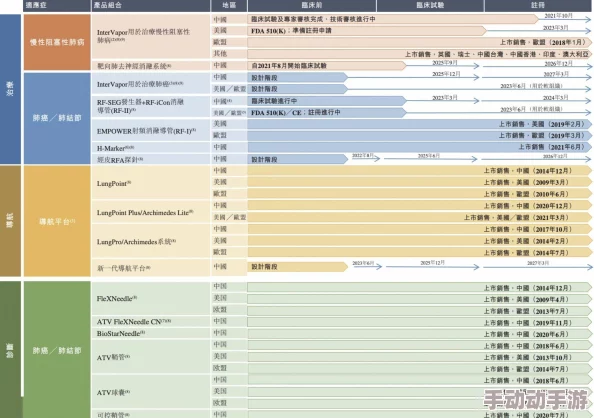Click bar 上市銷售·中國(2020年6月)
This screenshot has height=418, width=594.
coord(420,334)
